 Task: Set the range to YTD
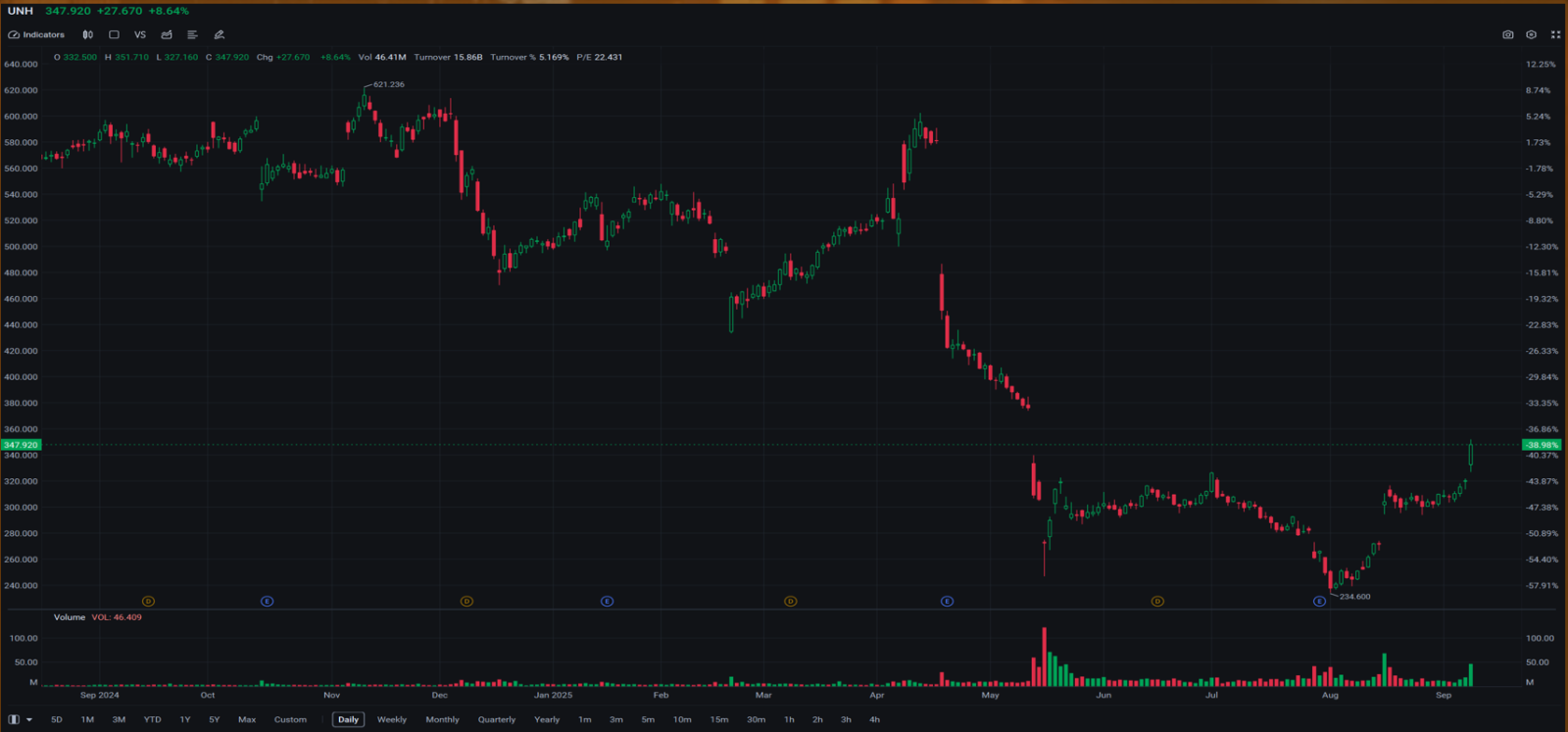pos(152,719)
